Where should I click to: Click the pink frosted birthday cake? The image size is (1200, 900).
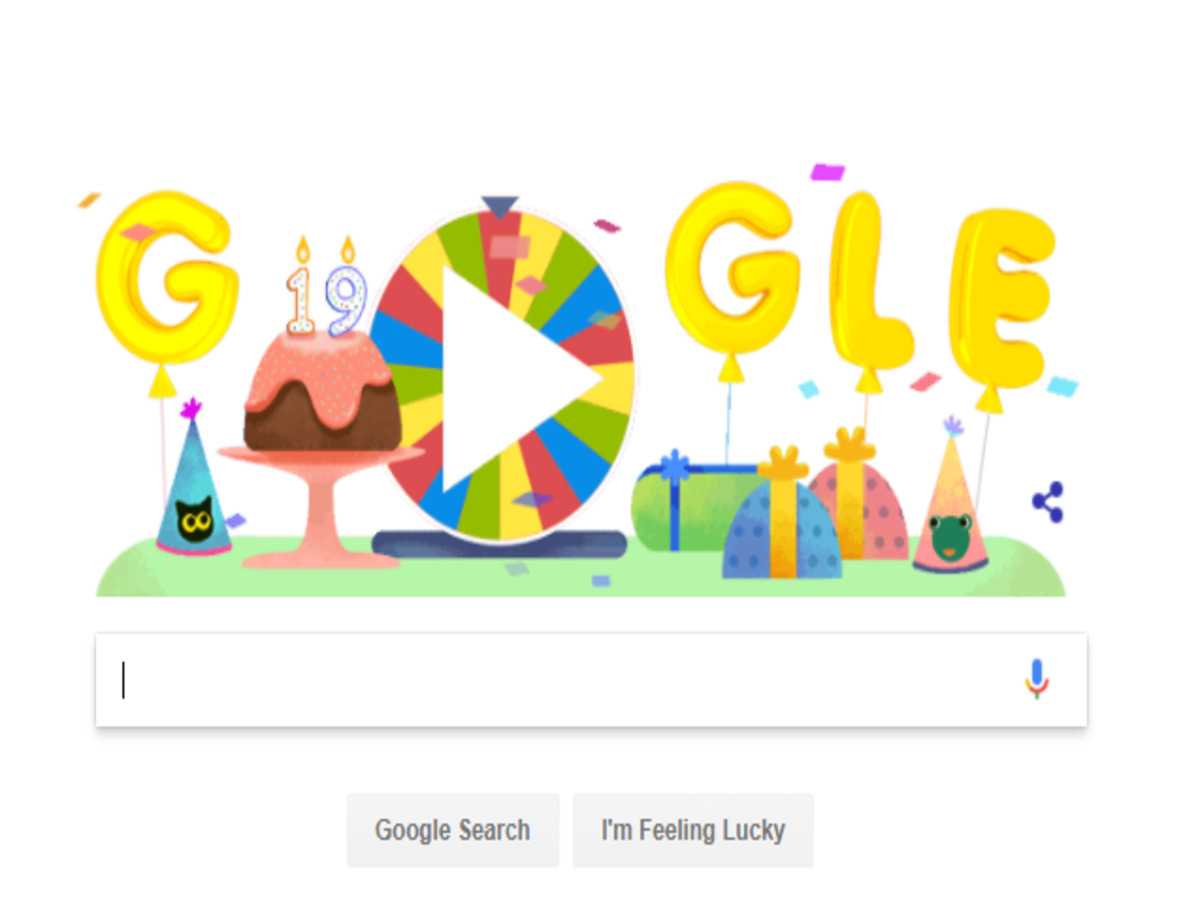pos(322,392)
